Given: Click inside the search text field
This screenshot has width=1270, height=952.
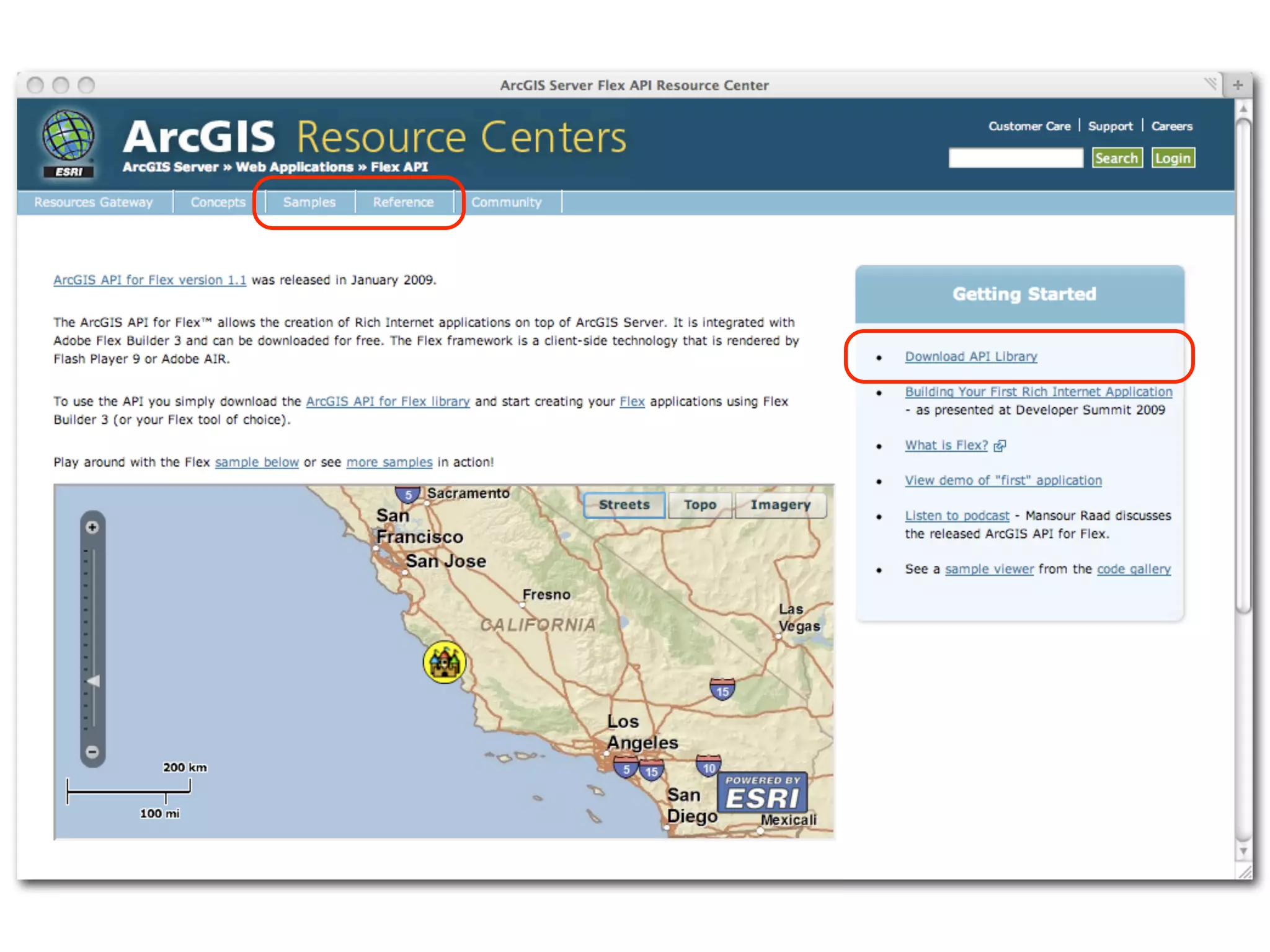Looking at the screenshot, I should click(x=1015, y=158).
